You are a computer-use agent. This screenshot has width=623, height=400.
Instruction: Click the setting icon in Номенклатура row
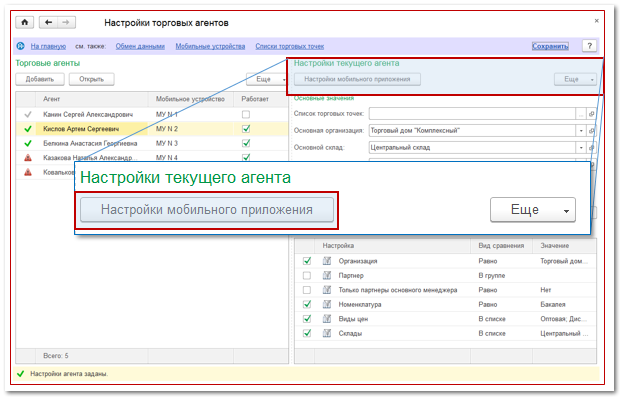coord(326,304)
